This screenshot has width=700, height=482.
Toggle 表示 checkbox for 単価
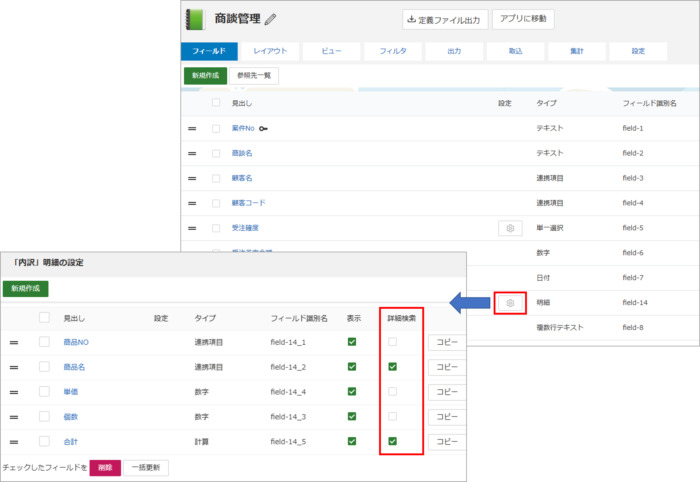tap(352, 391)
